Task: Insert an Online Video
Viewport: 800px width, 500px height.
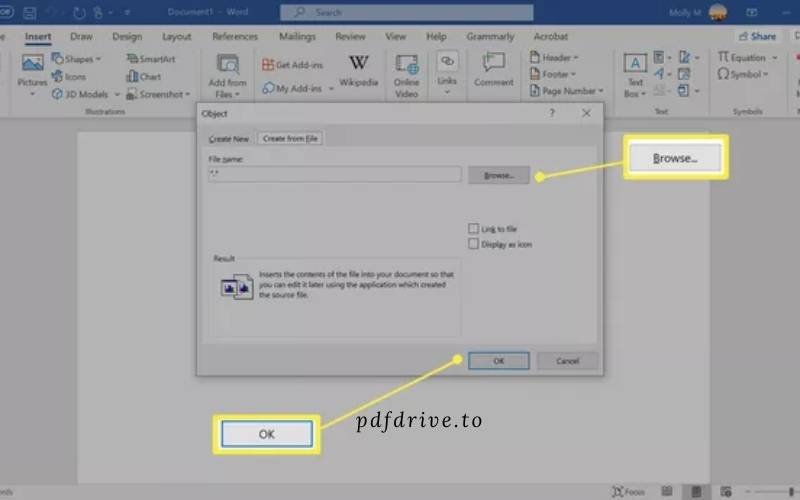Action: (x=407, y=76)
